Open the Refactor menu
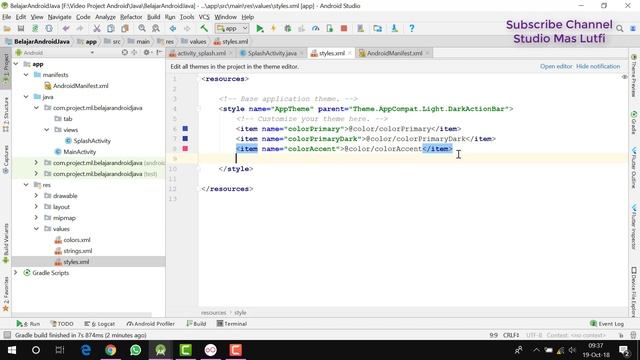Viewport: 640px width, 360px height. point(131,17)
